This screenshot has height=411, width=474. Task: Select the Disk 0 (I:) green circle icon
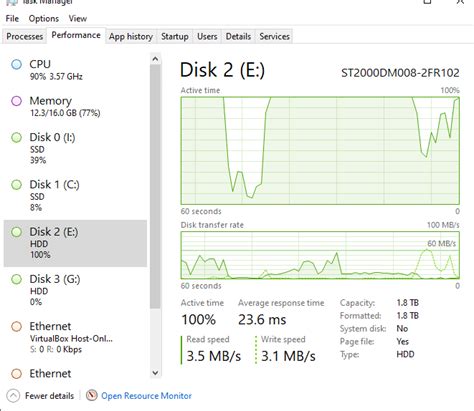click(16, 137)
